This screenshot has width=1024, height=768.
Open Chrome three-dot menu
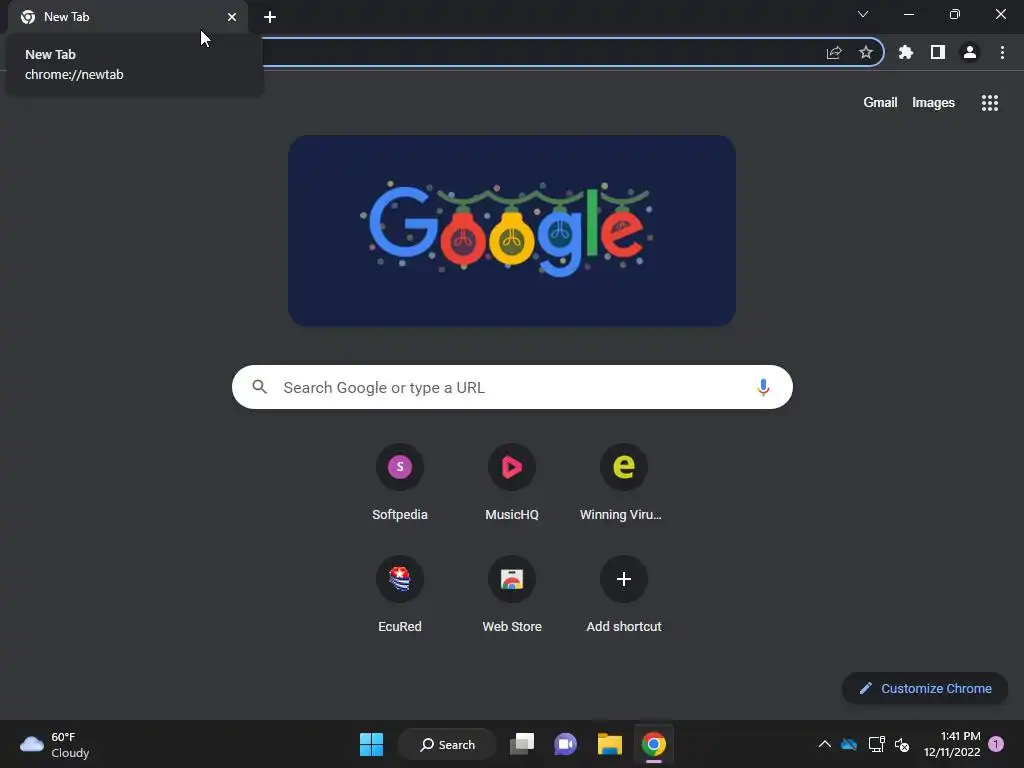click(x=1002, y=52)
